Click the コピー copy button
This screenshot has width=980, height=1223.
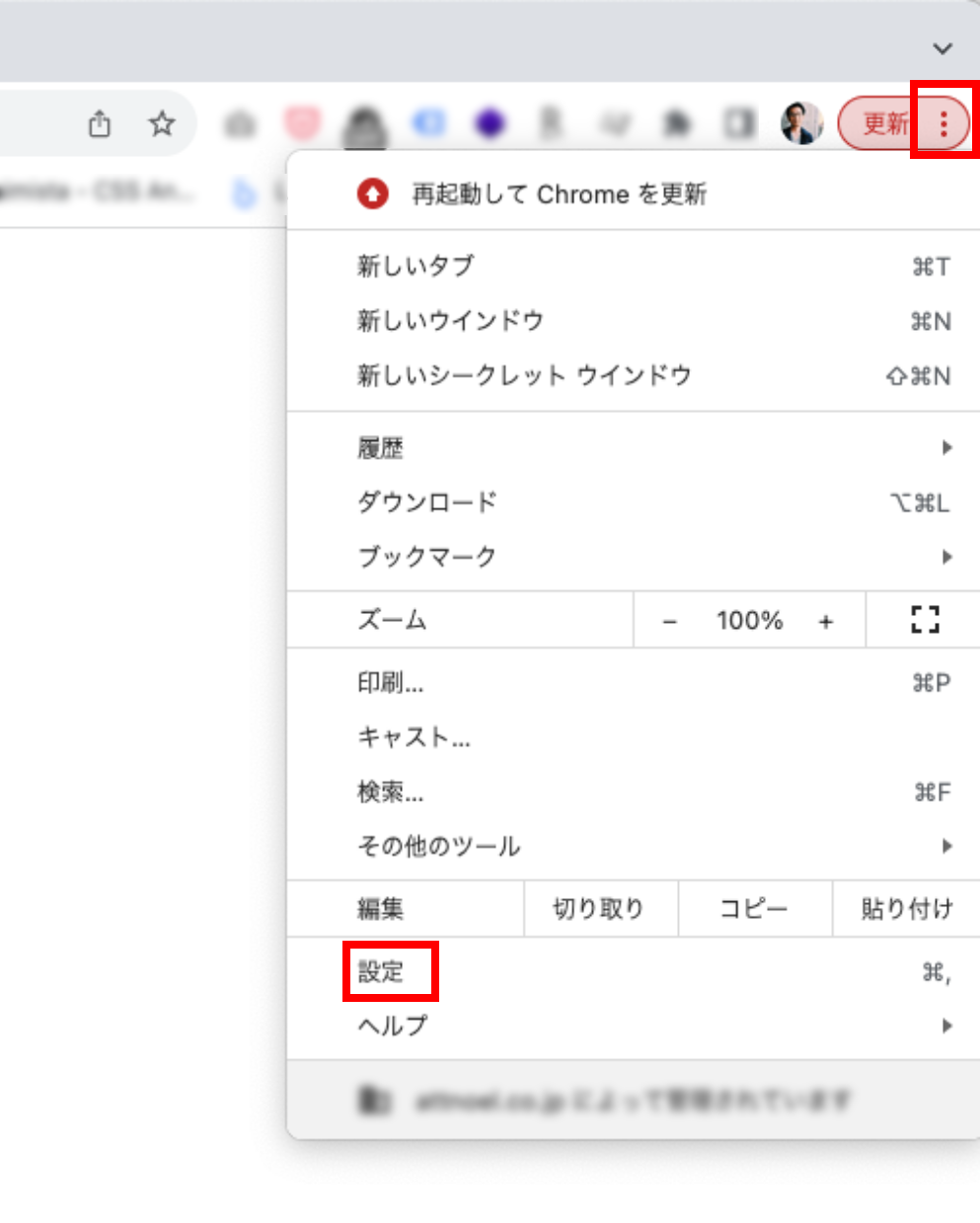[754, 908]
